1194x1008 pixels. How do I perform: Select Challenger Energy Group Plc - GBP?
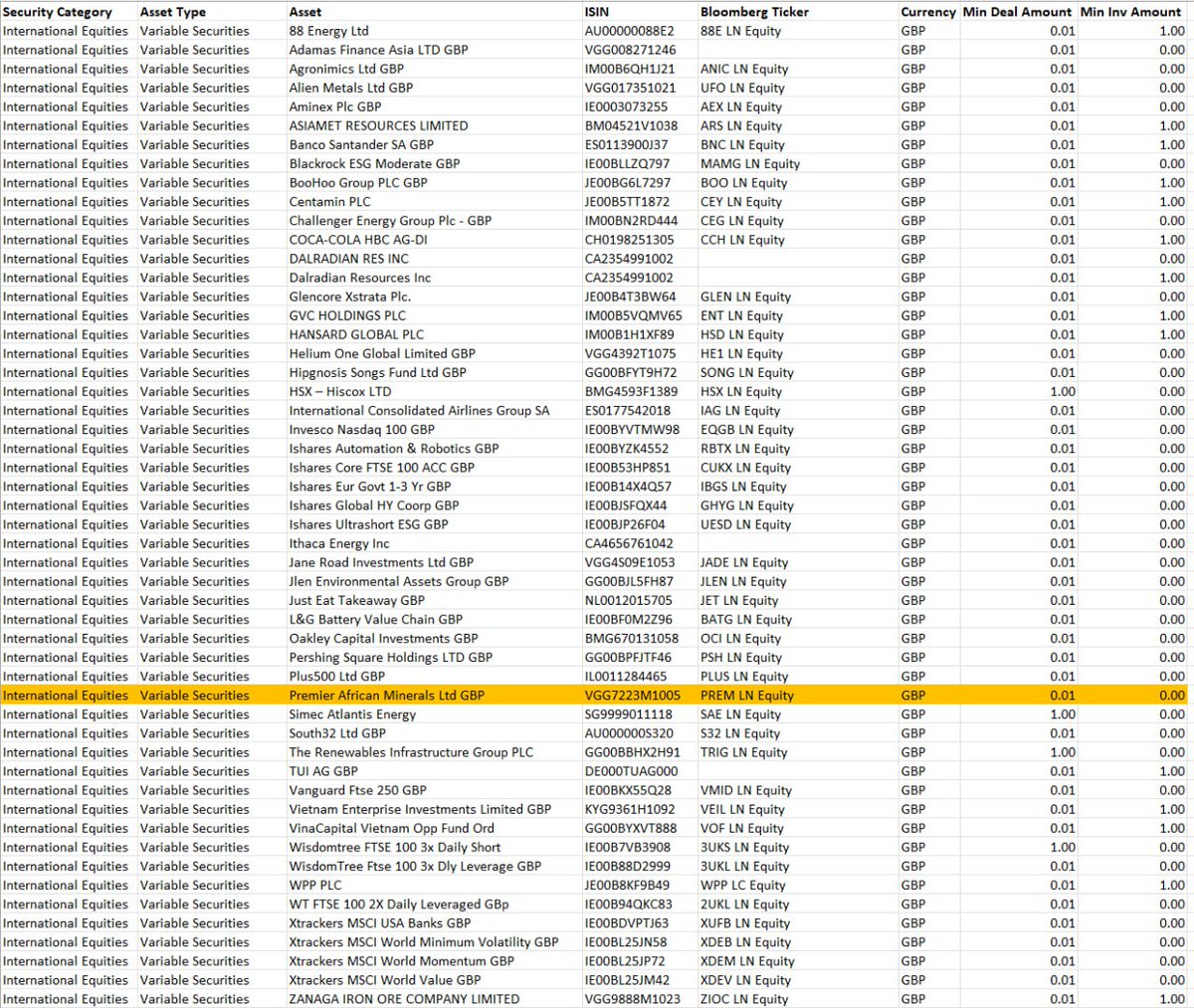(x=390, y=221)
